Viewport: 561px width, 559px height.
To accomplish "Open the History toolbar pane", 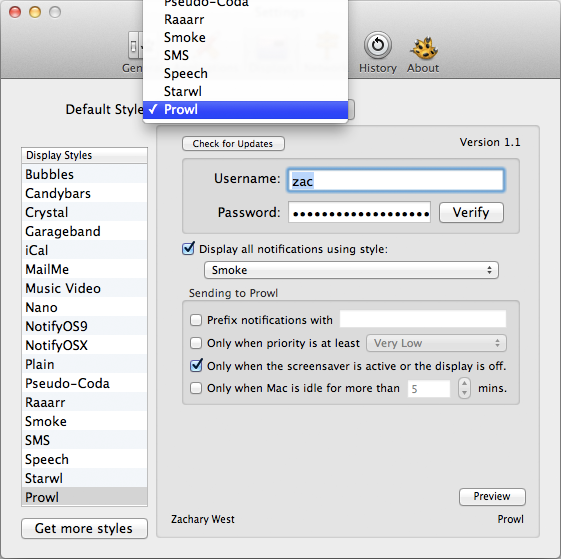I will click(x=377, y=53).
